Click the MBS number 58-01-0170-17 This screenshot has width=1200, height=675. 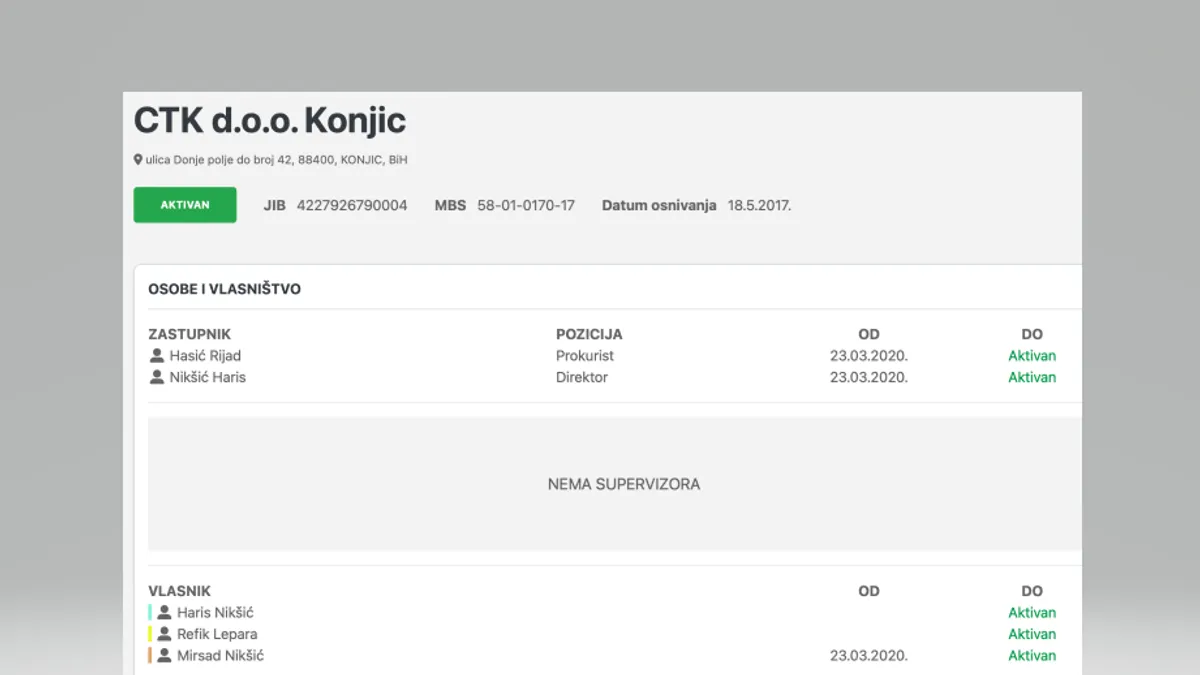coord(526,206)
